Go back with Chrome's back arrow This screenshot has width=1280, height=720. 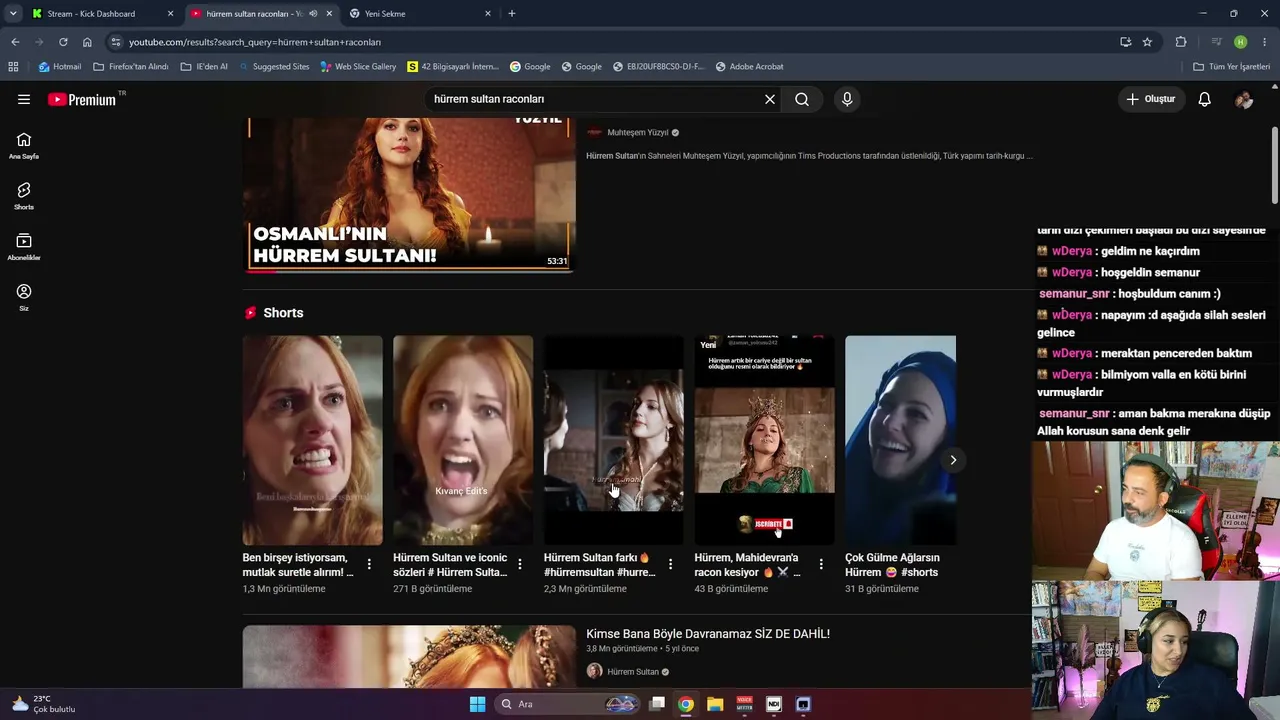coord(15,42)
